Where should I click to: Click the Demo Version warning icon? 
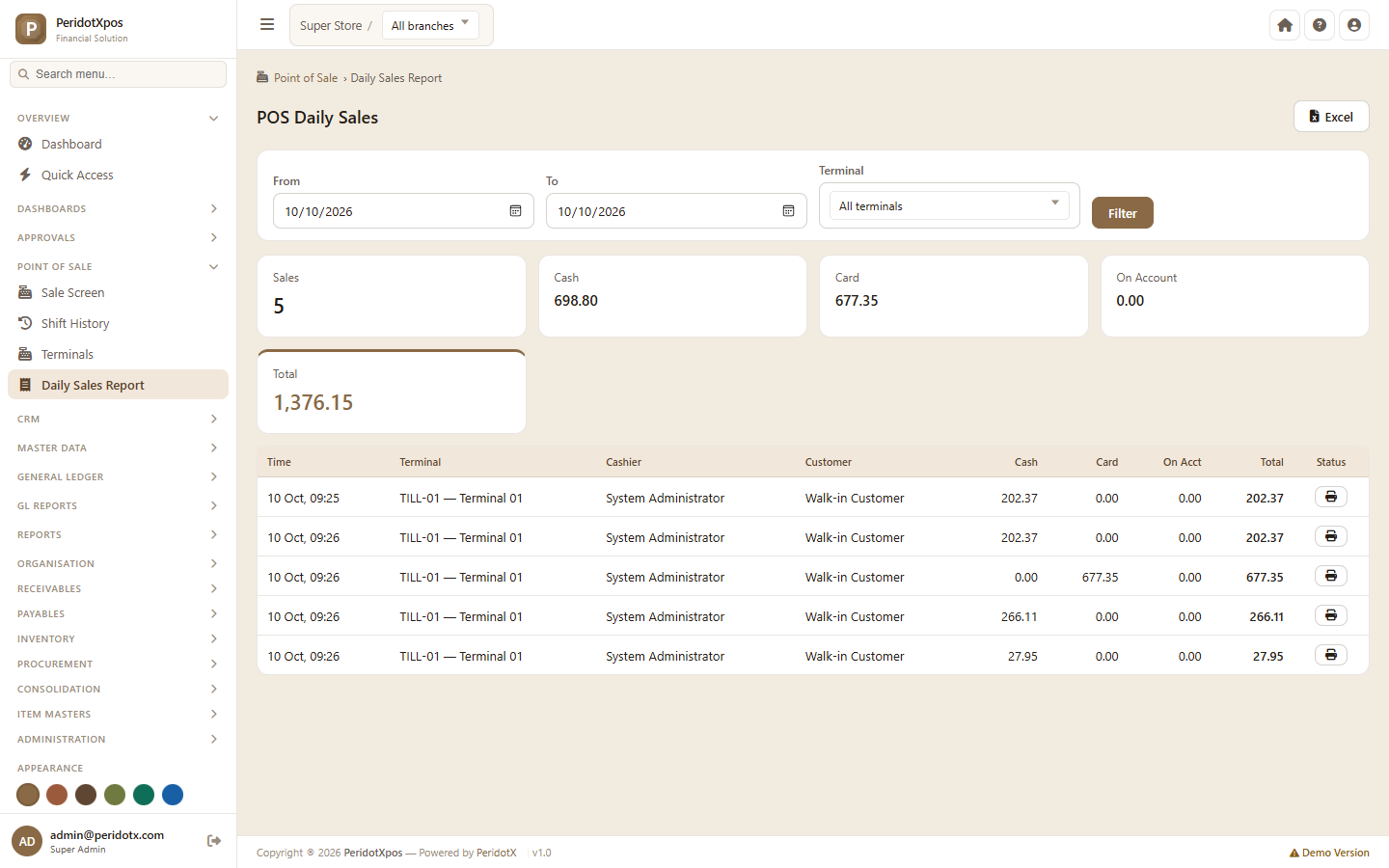1294,853
